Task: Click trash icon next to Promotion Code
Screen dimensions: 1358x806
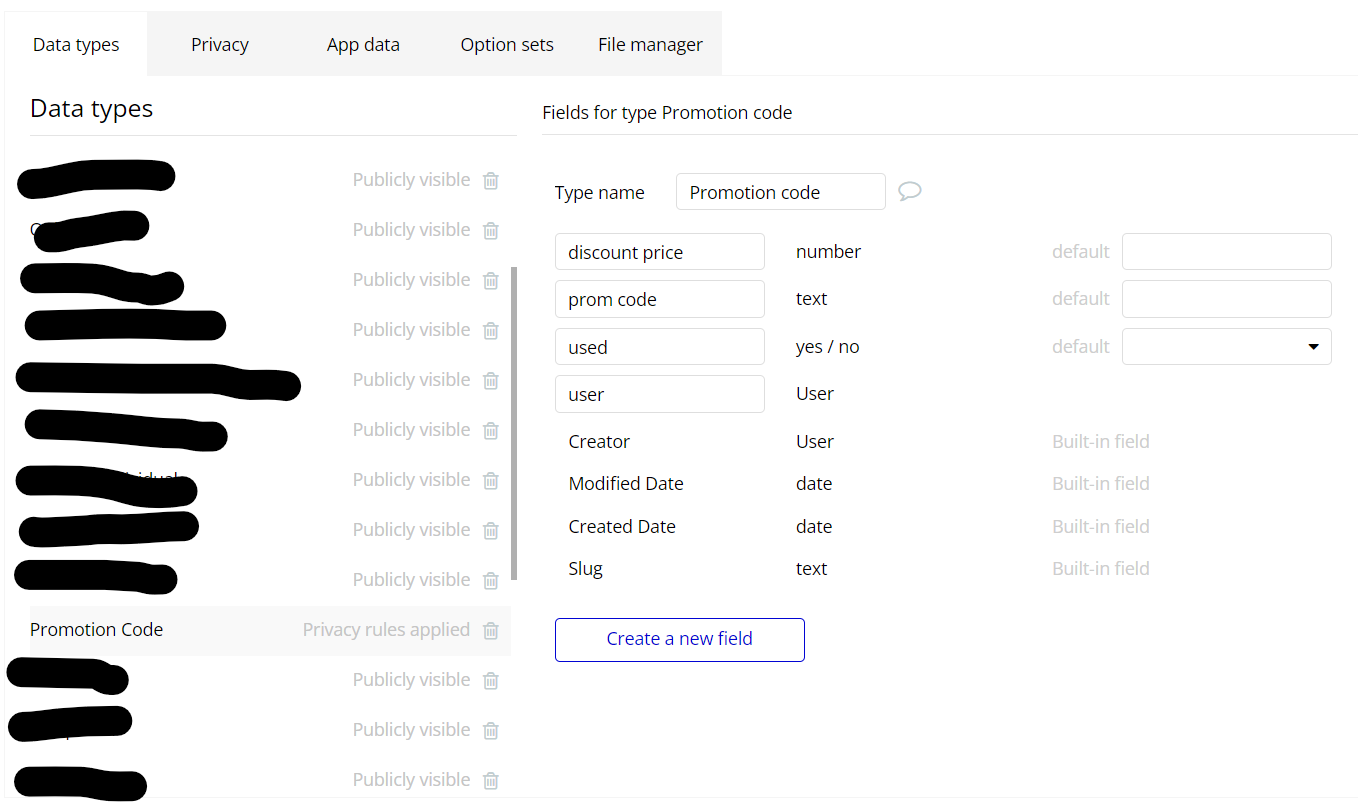Action: 491,630
